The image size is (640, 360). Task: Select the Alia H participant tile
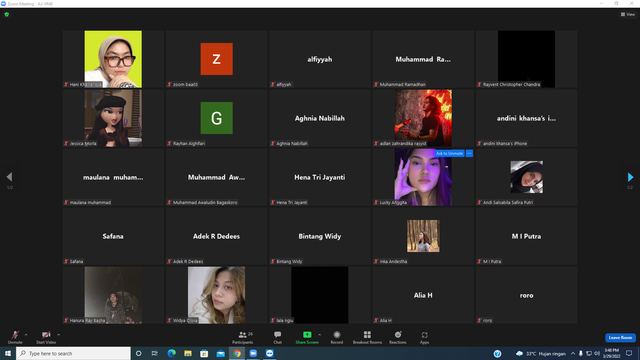click(423, 295)
